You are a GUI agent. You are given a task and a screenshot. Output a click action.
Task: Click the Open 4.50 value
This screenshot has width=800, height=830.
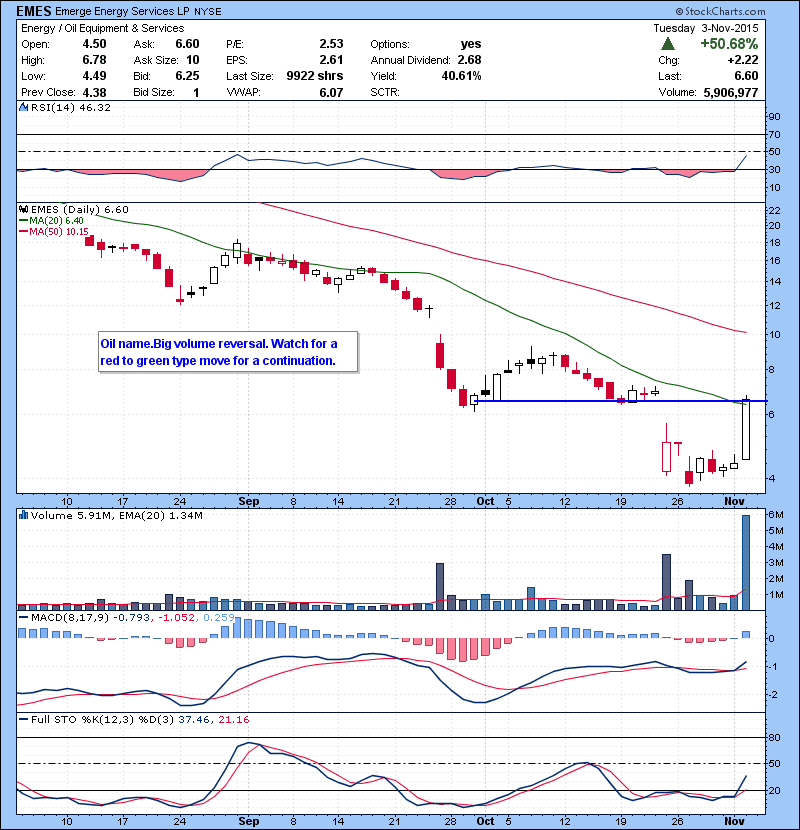point(94,44)
